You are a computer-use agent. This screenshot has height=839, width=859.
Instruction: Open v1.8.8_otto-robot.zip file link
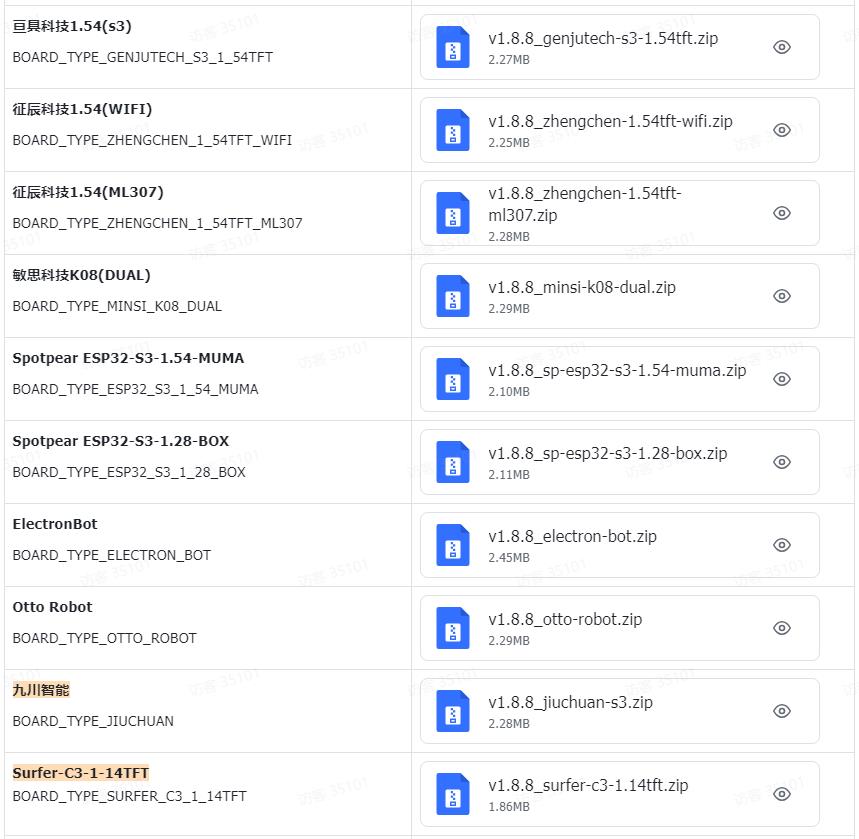[565, 619]
